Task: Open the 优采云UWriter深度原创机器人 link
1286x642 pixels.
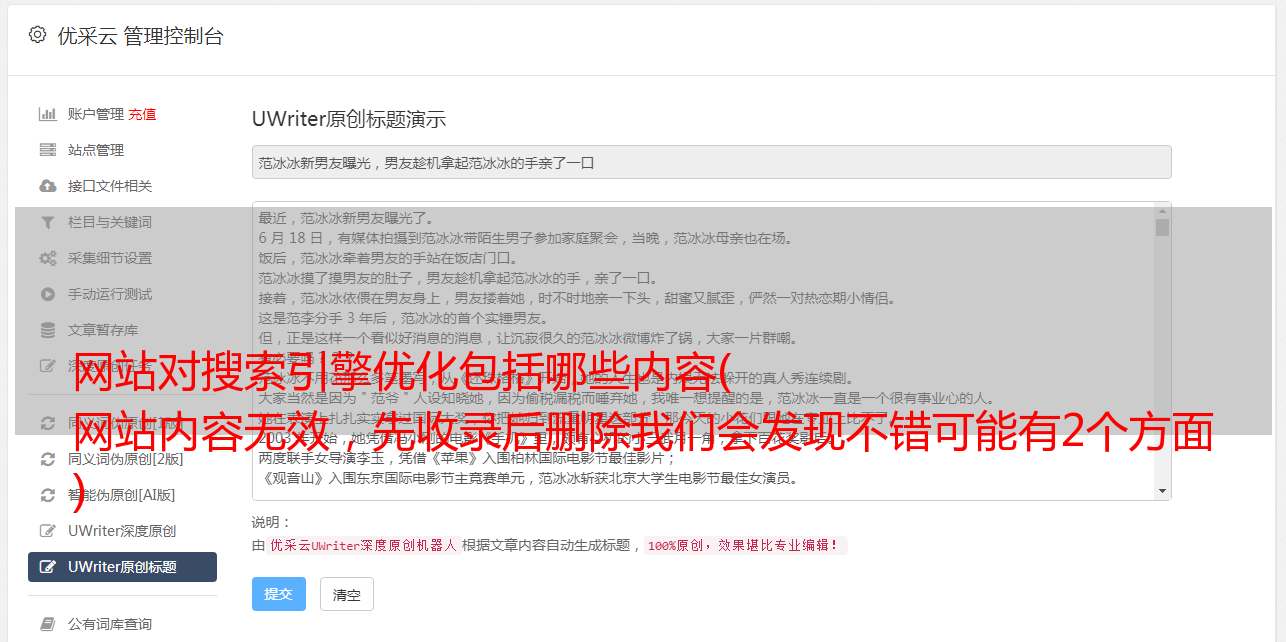Action: pos(364,546)
